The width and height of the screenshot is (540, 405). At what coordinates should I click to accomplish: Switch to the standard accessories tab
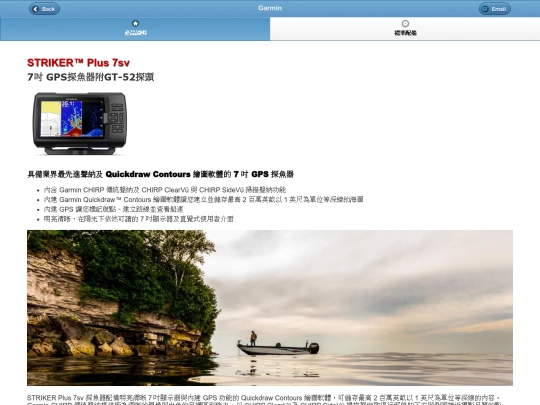coord(405,29)
